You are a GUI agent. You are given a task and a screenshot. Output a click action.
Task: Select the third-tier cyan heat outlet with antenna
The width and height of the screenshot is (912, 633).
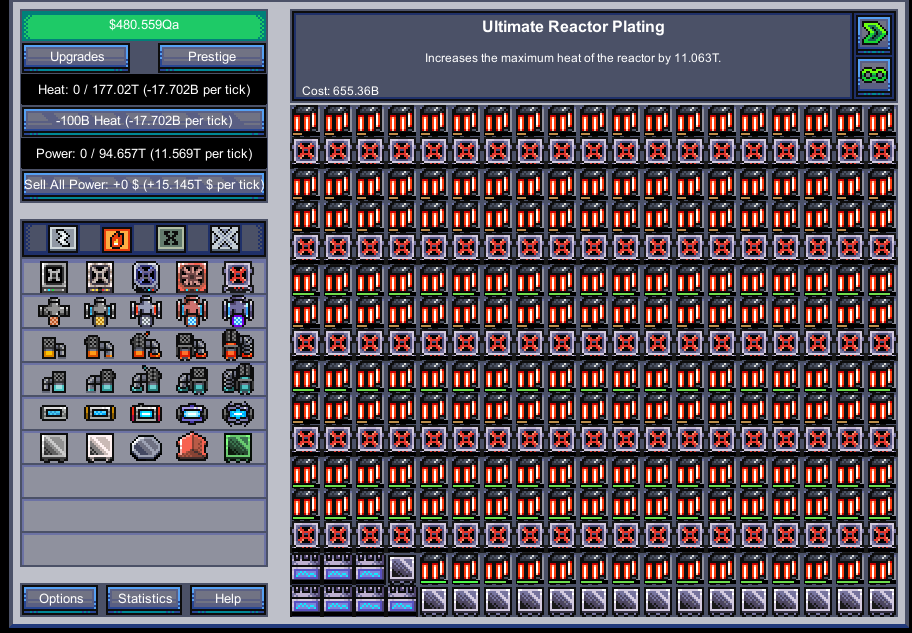145,379
